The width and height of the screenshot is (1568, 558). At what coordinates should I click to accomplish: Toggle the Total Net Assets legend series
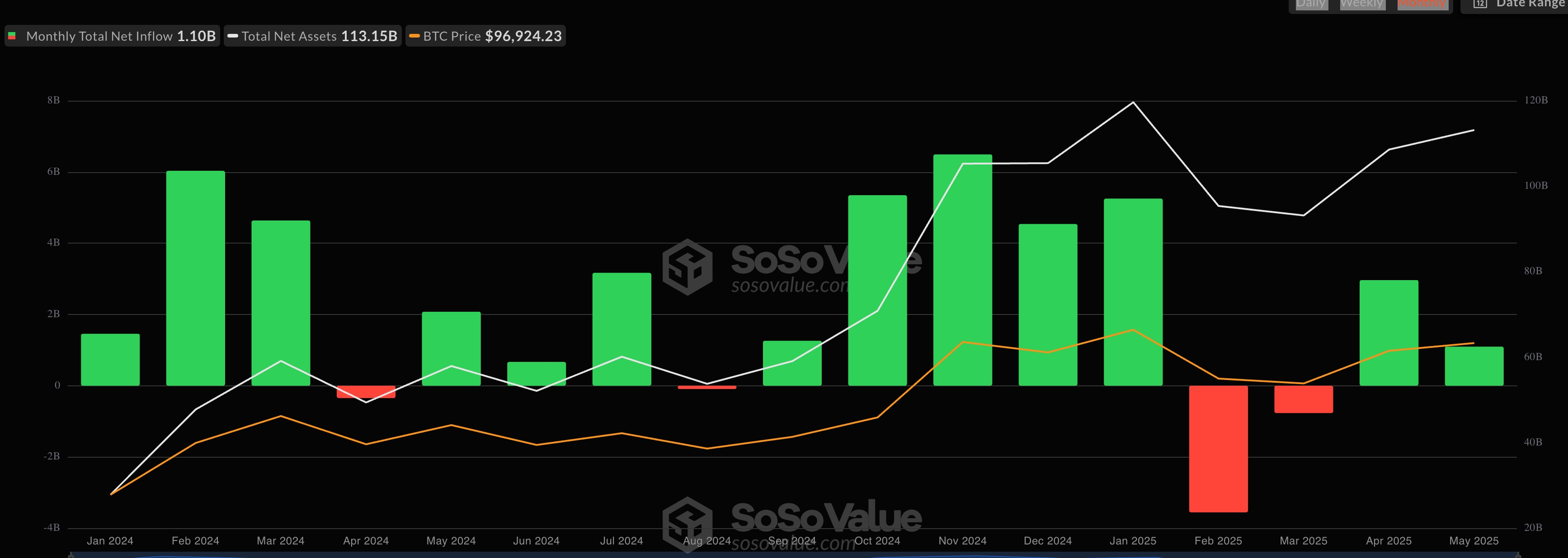pyautogui.click(x=312, y=36)
